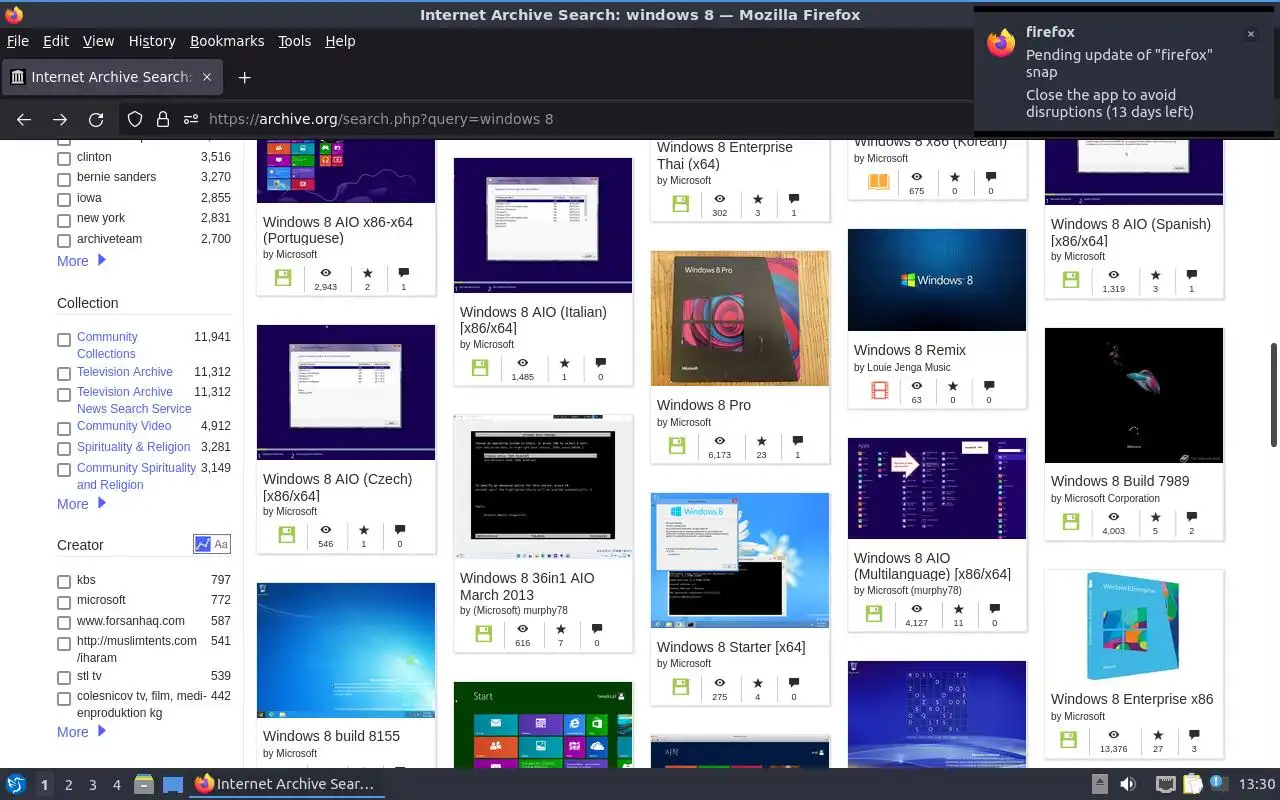
Task: Click software icon under Windows 8 Starter [x64]
Action: [681, 688]
